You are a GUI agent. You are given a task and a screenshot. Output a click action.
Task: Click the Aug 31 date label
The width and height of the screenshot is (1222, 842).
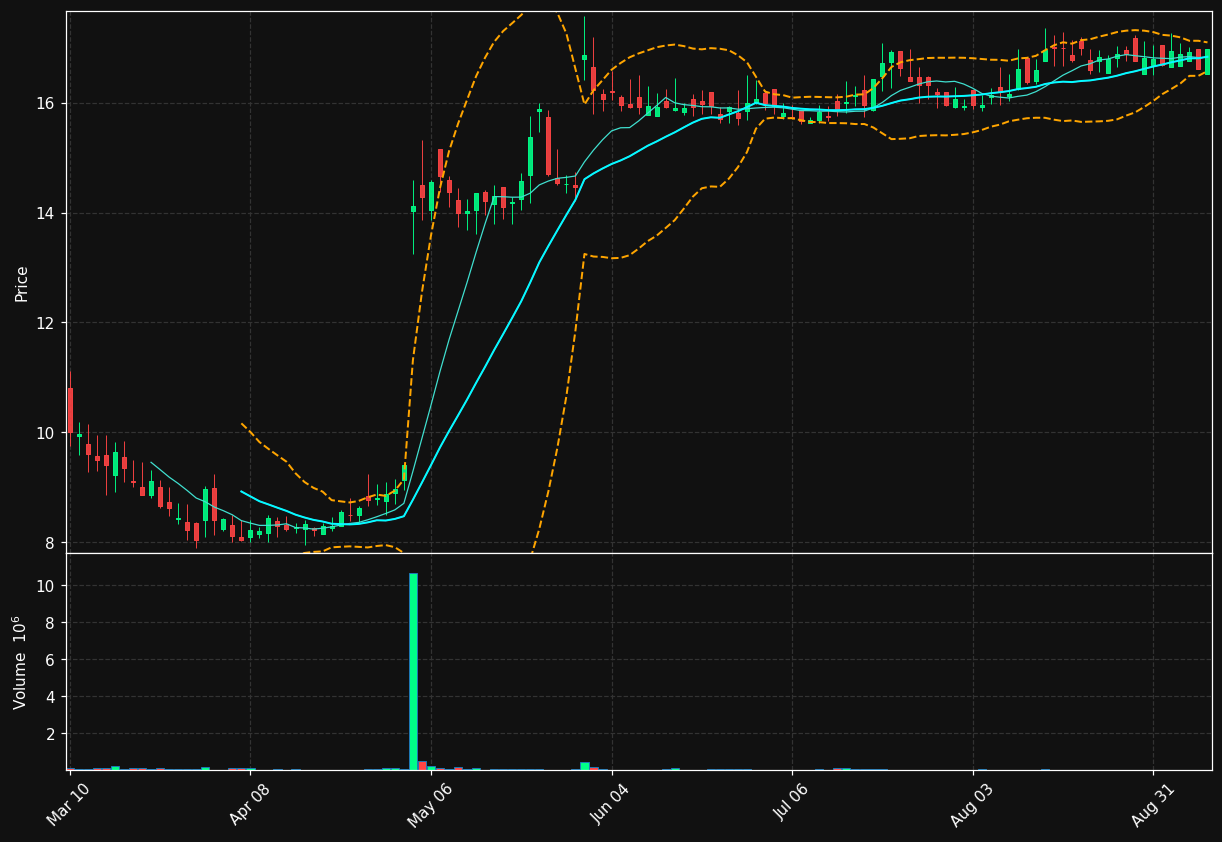click(x=1152, y=804)
